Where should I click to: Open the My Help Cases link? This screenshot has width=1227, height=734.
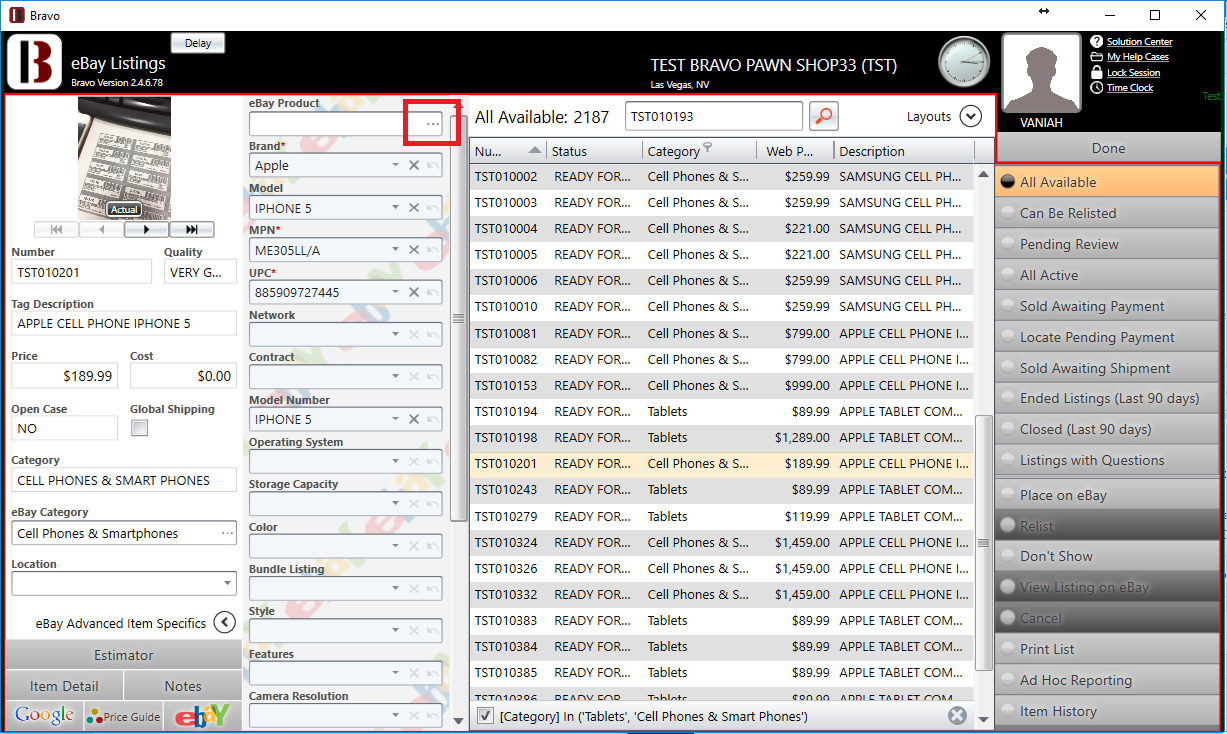[x=1137, y=57]
